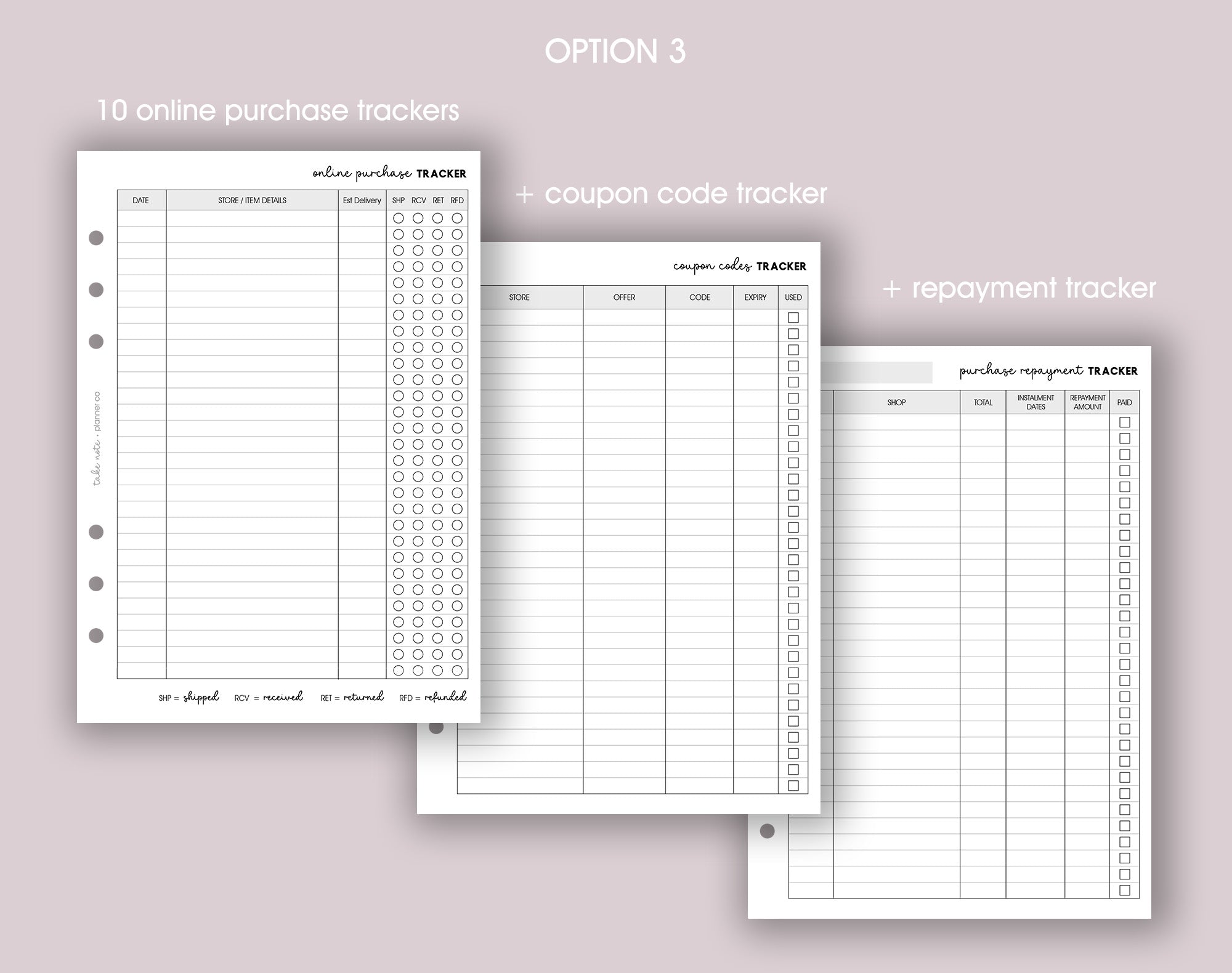Viewport: 1232px width, 973px height.
Task: Click the CODE column header
Action: pyautogui.click(x=700, y=297)
